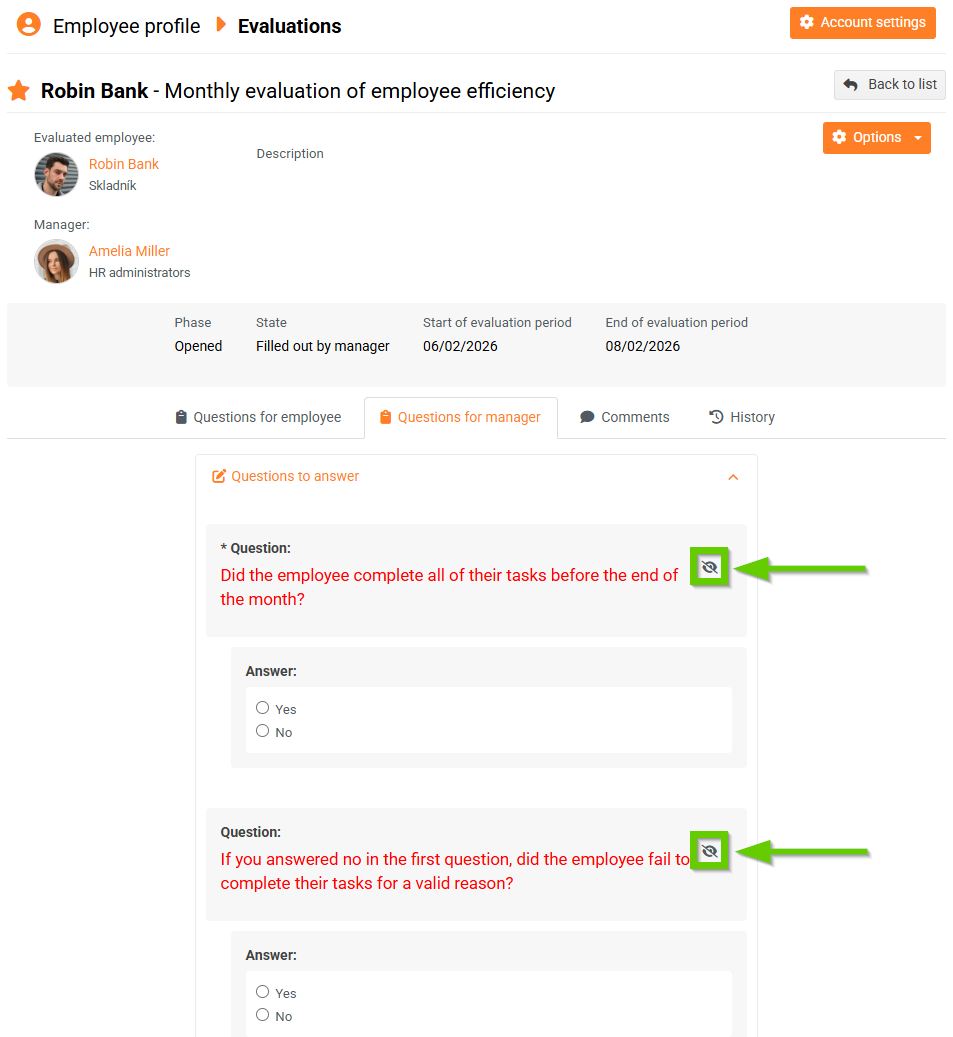Go Back to list
The image size is (953, 1037).
pos(890,85)
